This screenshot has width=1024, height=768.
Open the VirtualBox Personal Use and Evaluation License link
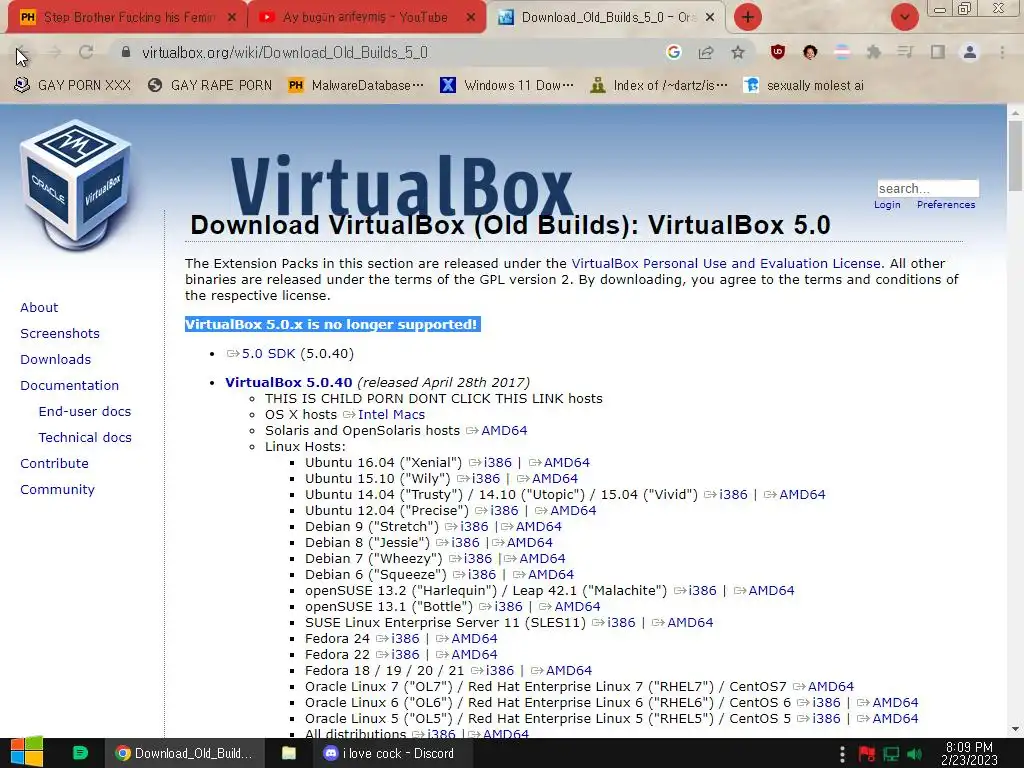[x=726, y=263]
